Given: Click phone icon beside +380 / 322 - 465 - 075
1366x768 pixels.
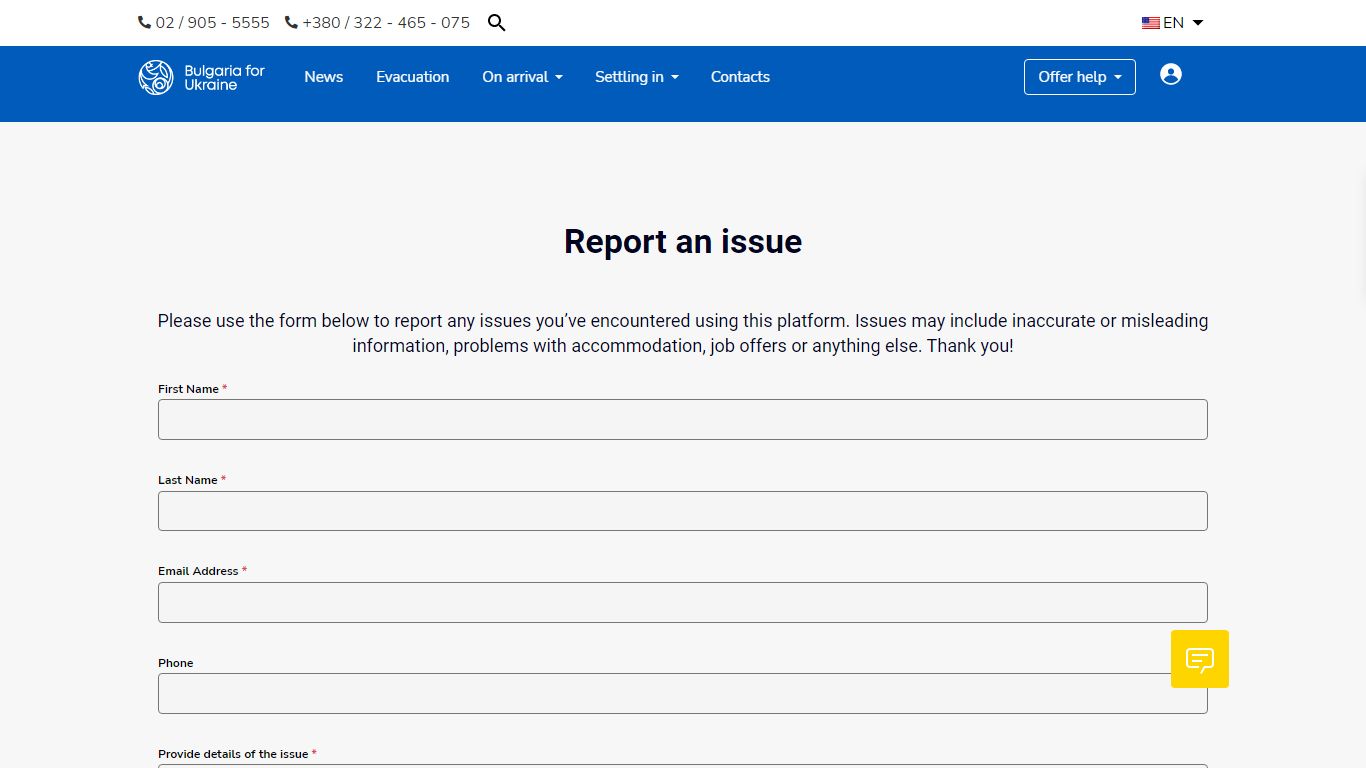Looking at the screenshot, I should tap(291, 22).
